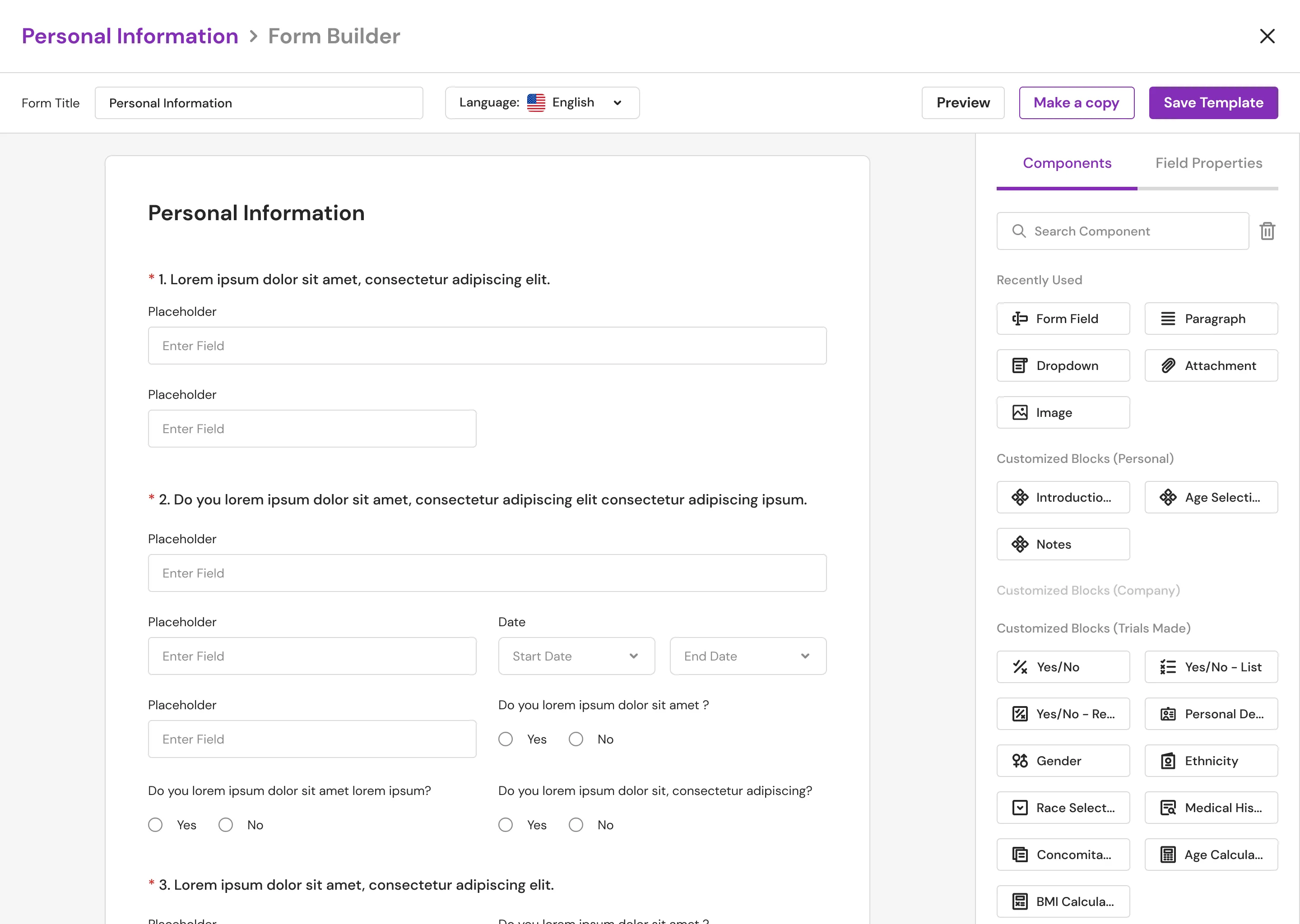Add the Yes/No - List block
1300x924 pixels.
coord(1211,667)
